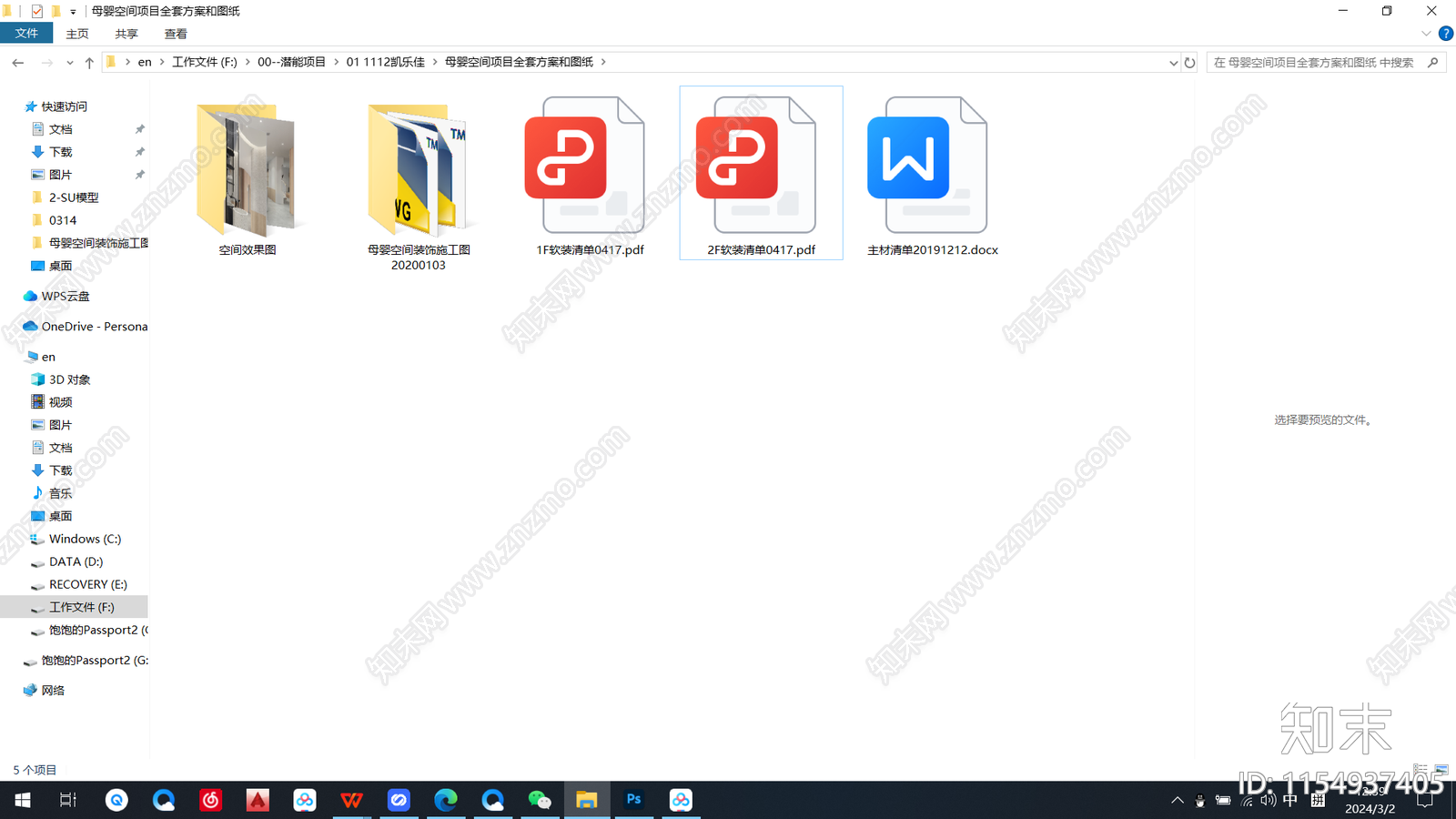The image size is (1456, 819).
Task: Refresh the current folder view
Action: pos(1189,63)
